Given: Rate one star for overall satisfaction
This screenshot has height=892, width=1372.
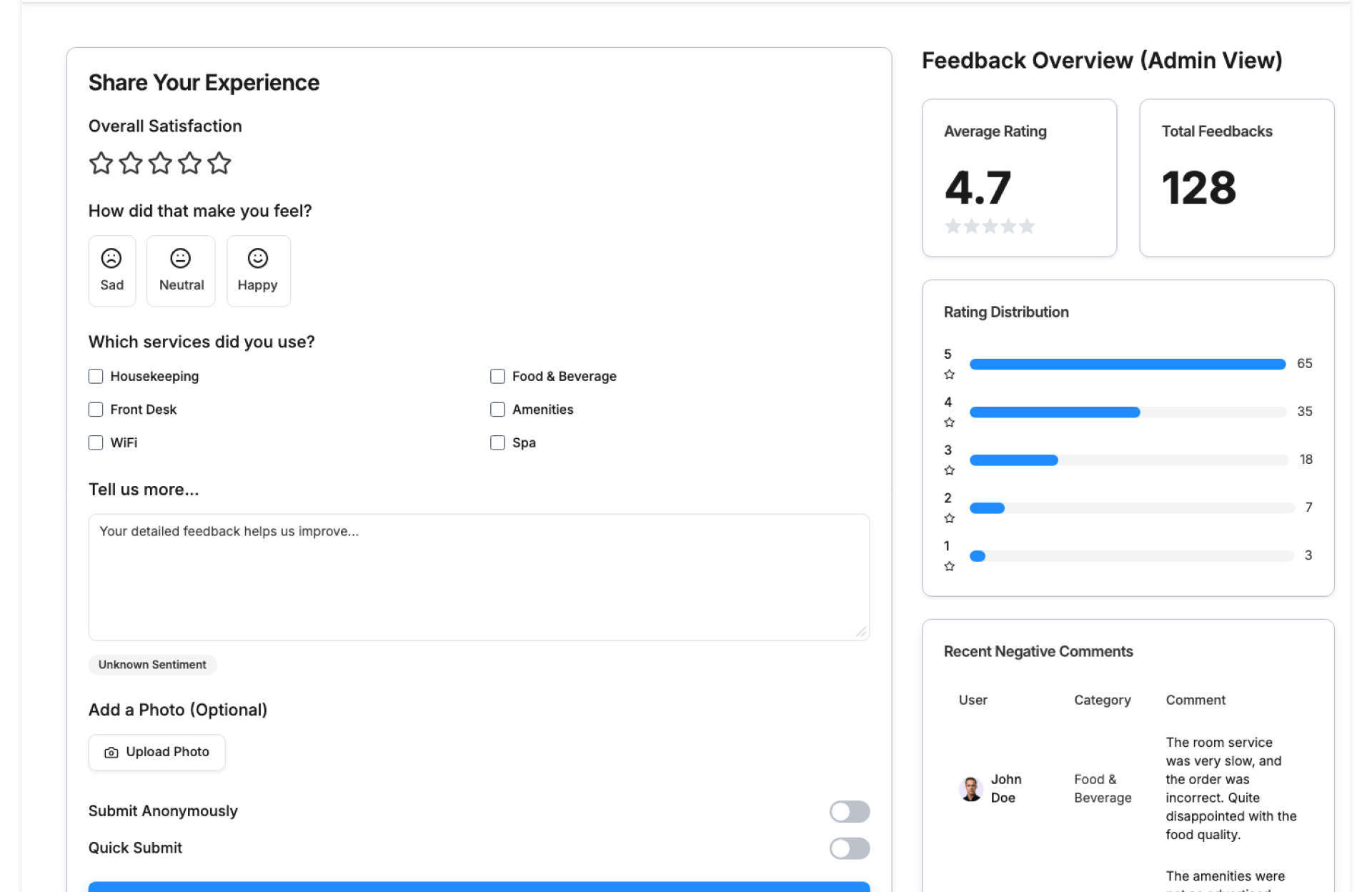Looking at the screenshot, I should (x=101, y=163).
